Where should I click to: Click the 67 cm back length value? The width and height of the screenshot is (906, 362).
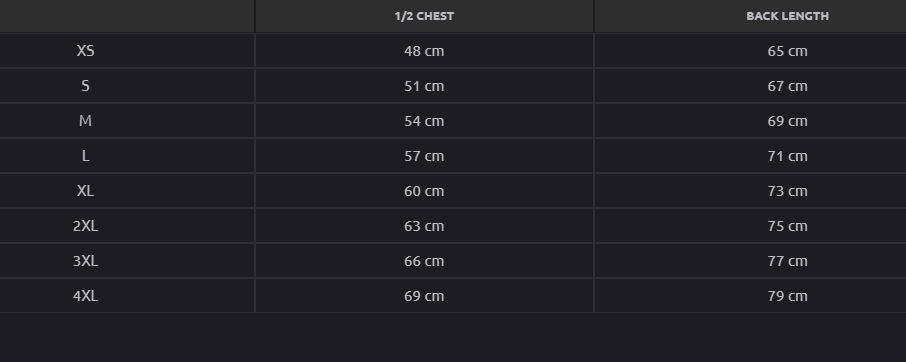click(x=787, y=86)
